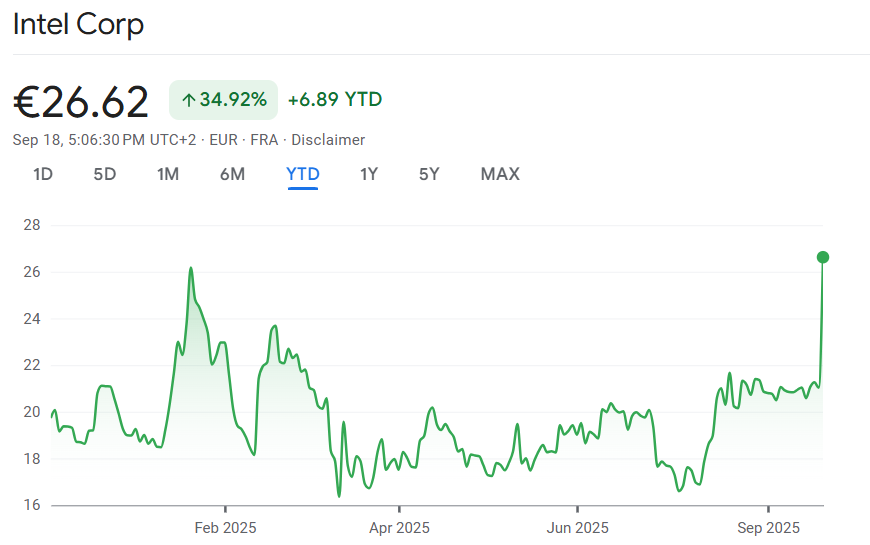Click the green up arrow icon

click(188, 100)
